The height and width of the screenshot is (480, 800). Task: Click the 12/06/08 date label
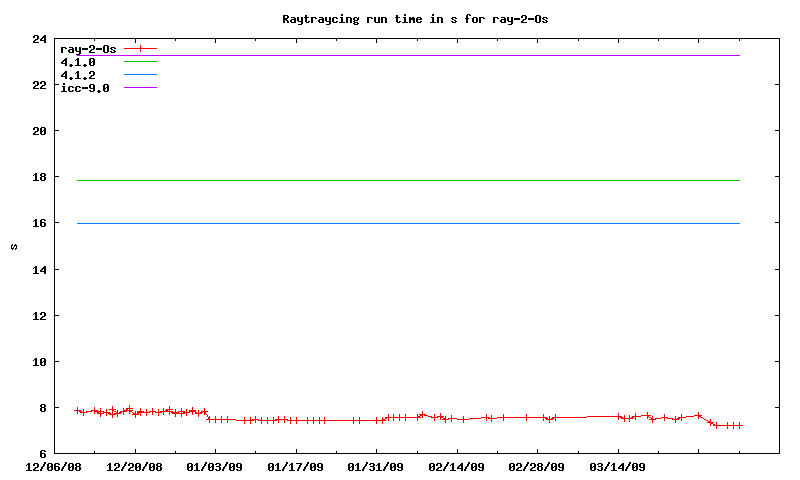53,466
